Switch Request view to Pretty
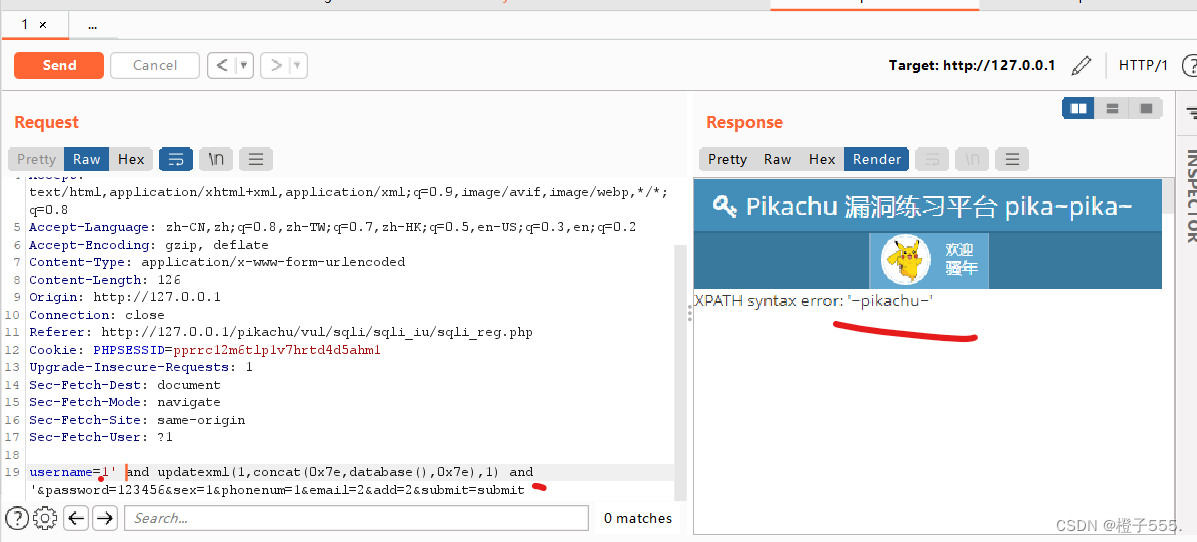 pos(37,159)
